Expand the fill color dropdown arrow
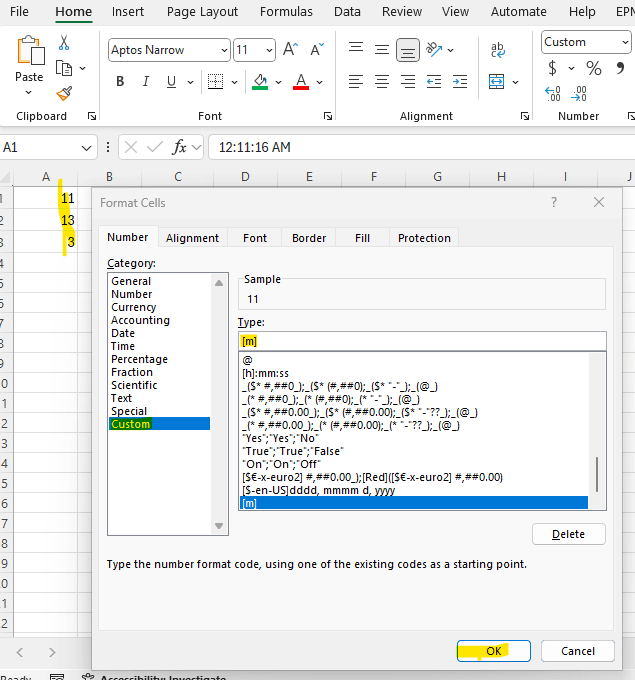This screenshot has height=680, width=635. coord(278,82)
